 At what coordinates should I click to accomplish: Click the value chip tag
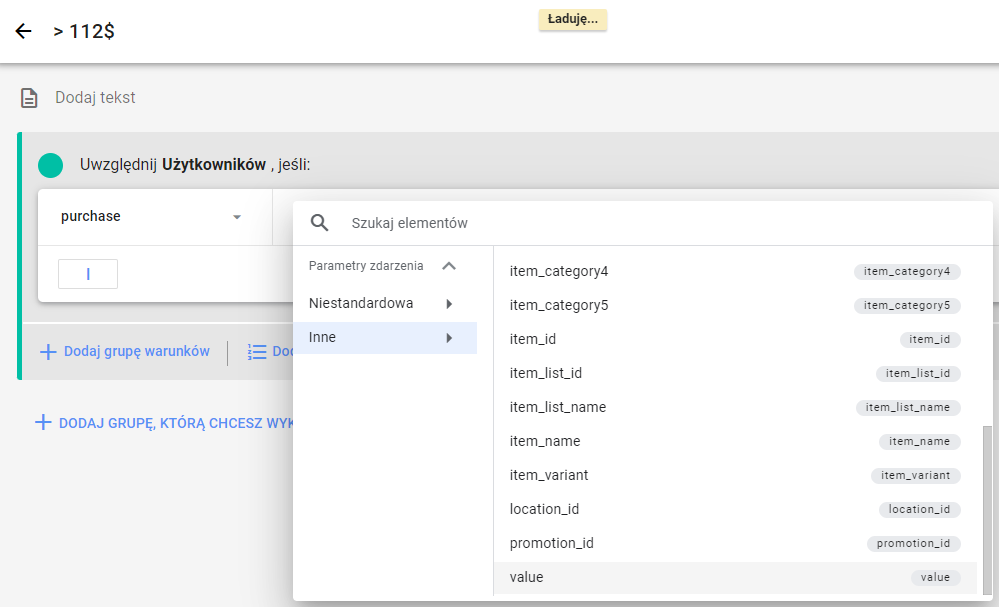point(935,577)
